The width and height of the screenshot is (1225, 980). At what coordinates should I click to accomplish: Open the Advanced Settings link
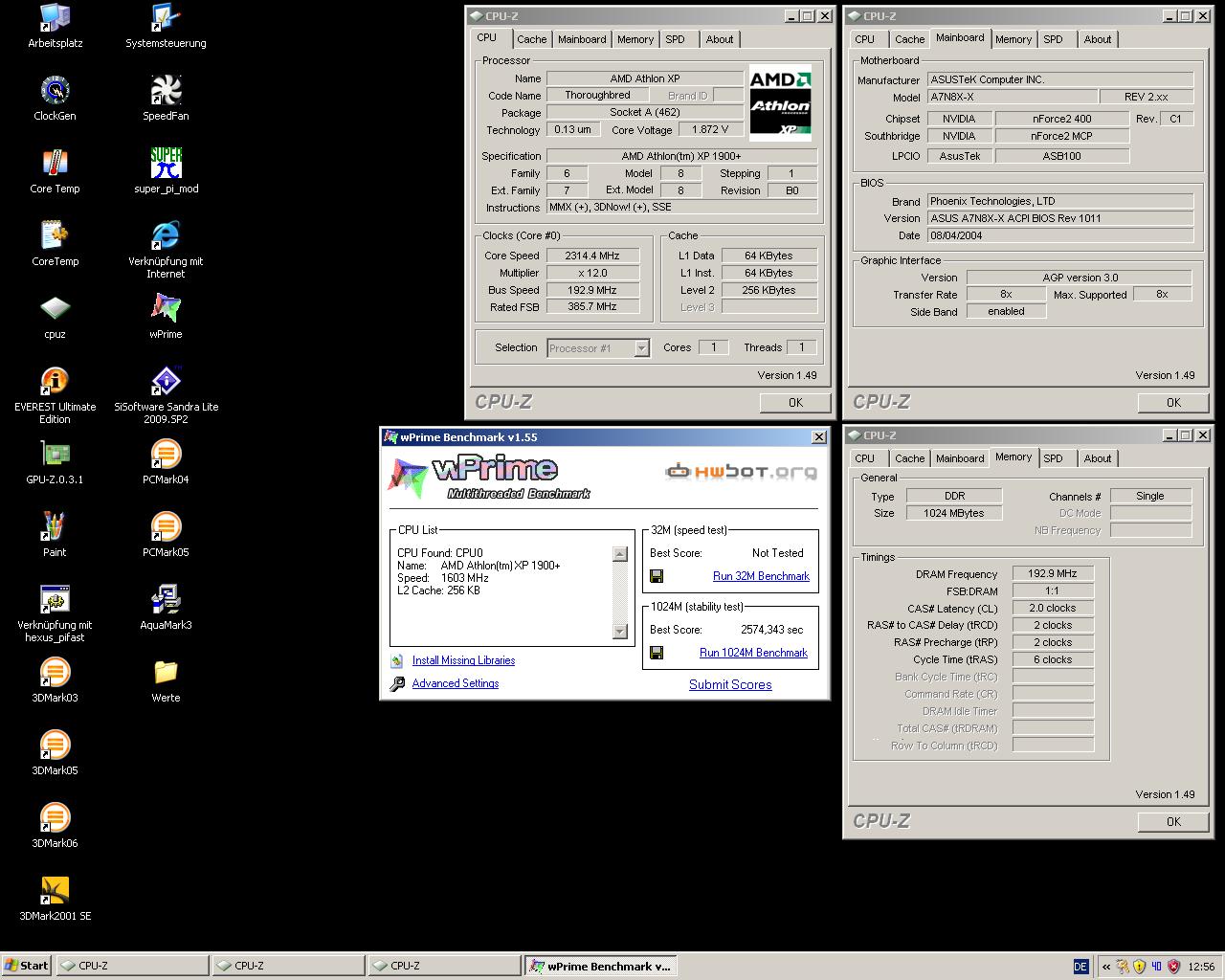point(456,683)
